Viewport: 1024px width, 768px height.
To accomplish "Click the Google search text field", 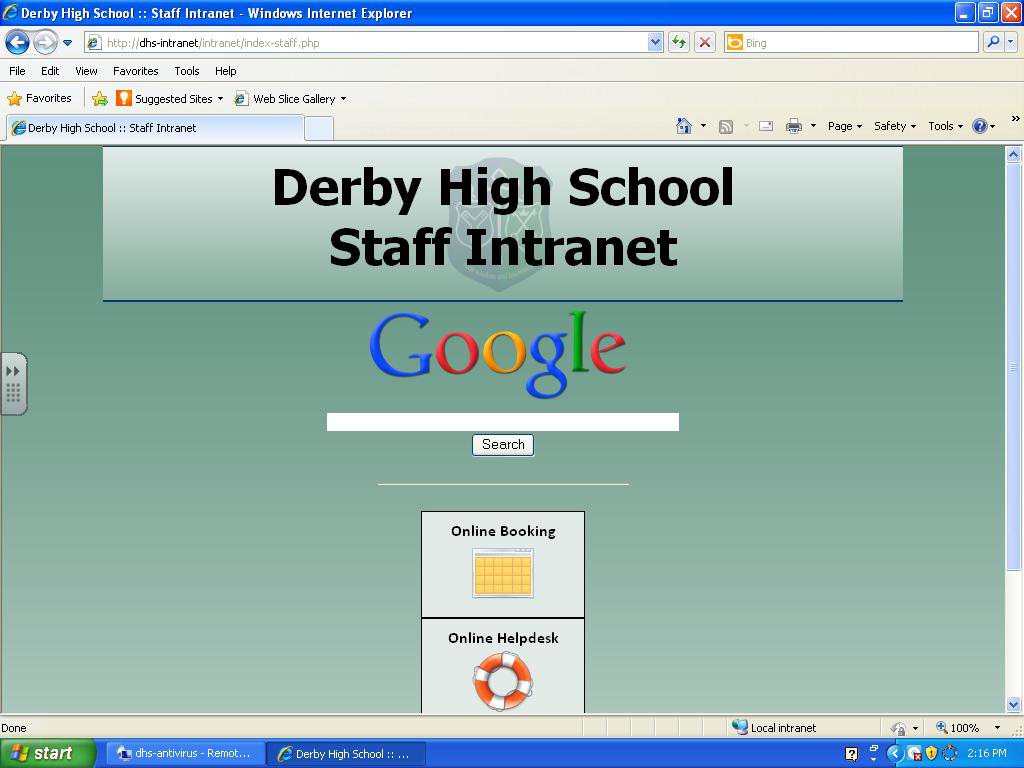I will tap(503, 422).
